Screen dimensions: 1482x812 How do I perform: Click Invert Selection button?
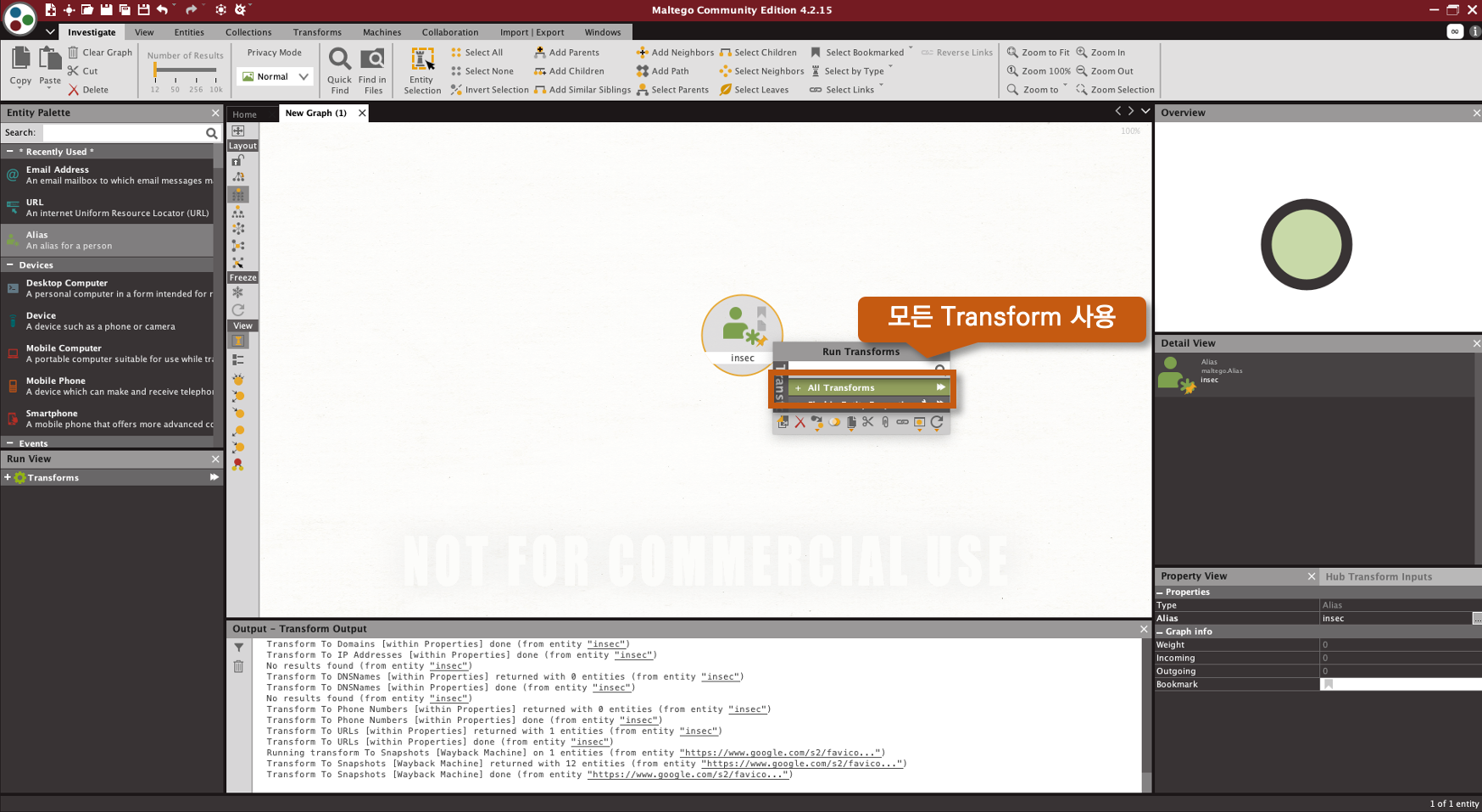coord(489,90)
